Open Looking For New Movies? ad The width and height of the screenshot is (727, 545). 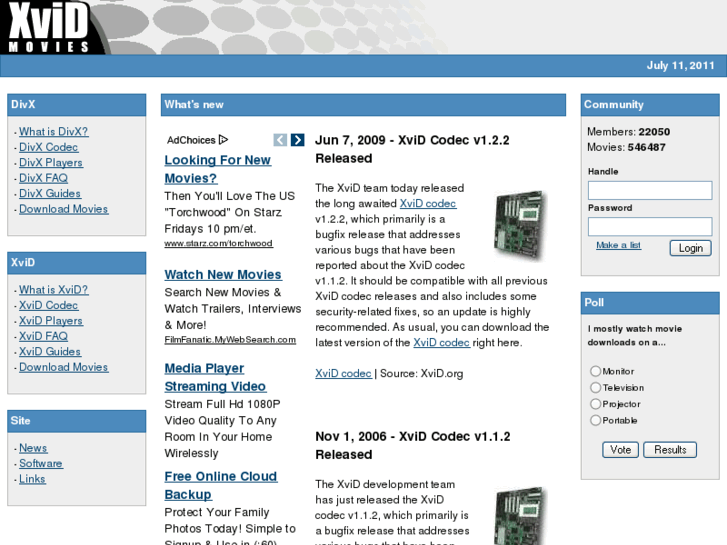pyautogui.click(x=217, y=169)
